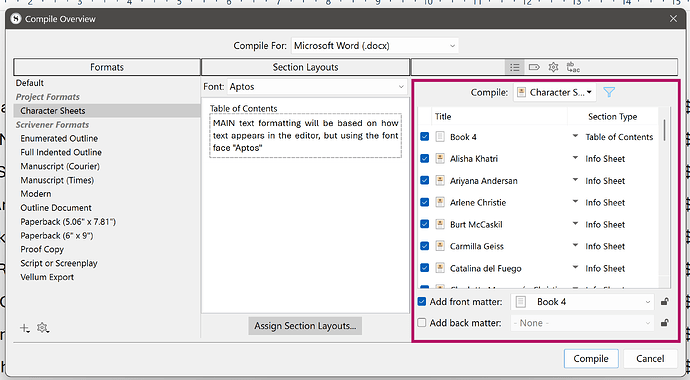
Task: Uncheck the Arlene Christie include checkbox
Action: click(424, 202)
